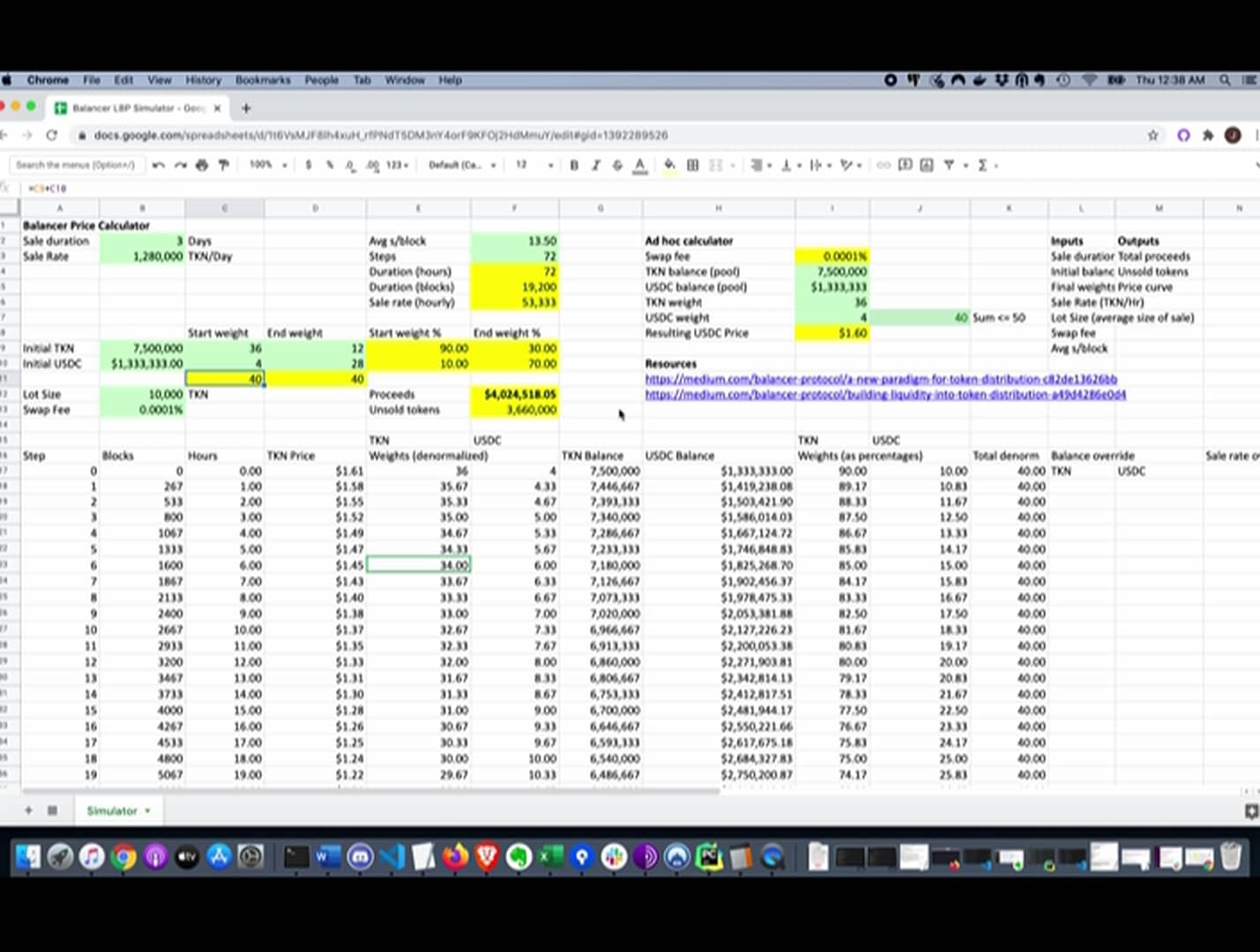Activate the paint format tool
Viewport: 1260px width, 952px height.
click(x=224, y=165)
